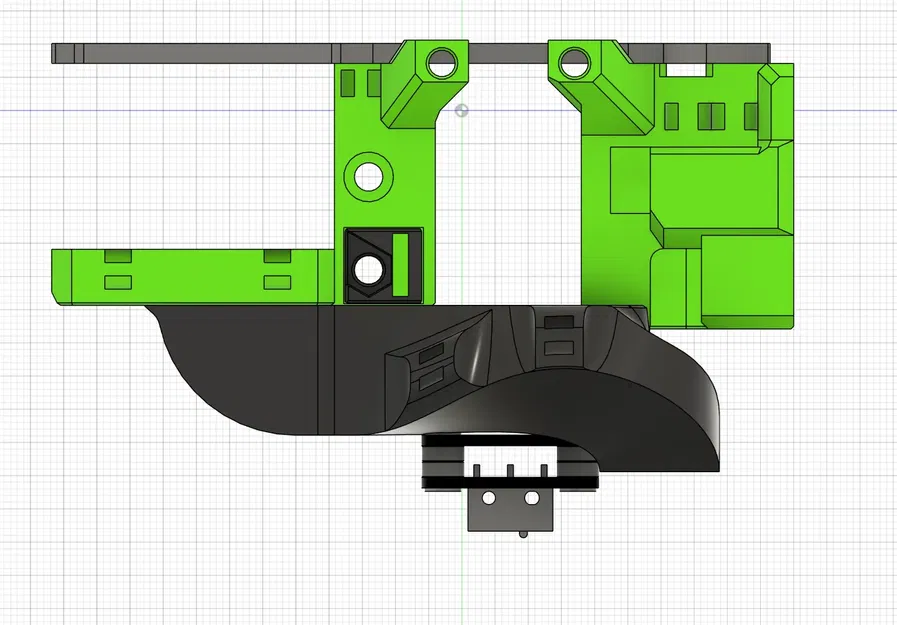Viewport: 897px width, 625px height.
Task: Select the circular hole in the left green plate
Action: [x=368, y=174]
